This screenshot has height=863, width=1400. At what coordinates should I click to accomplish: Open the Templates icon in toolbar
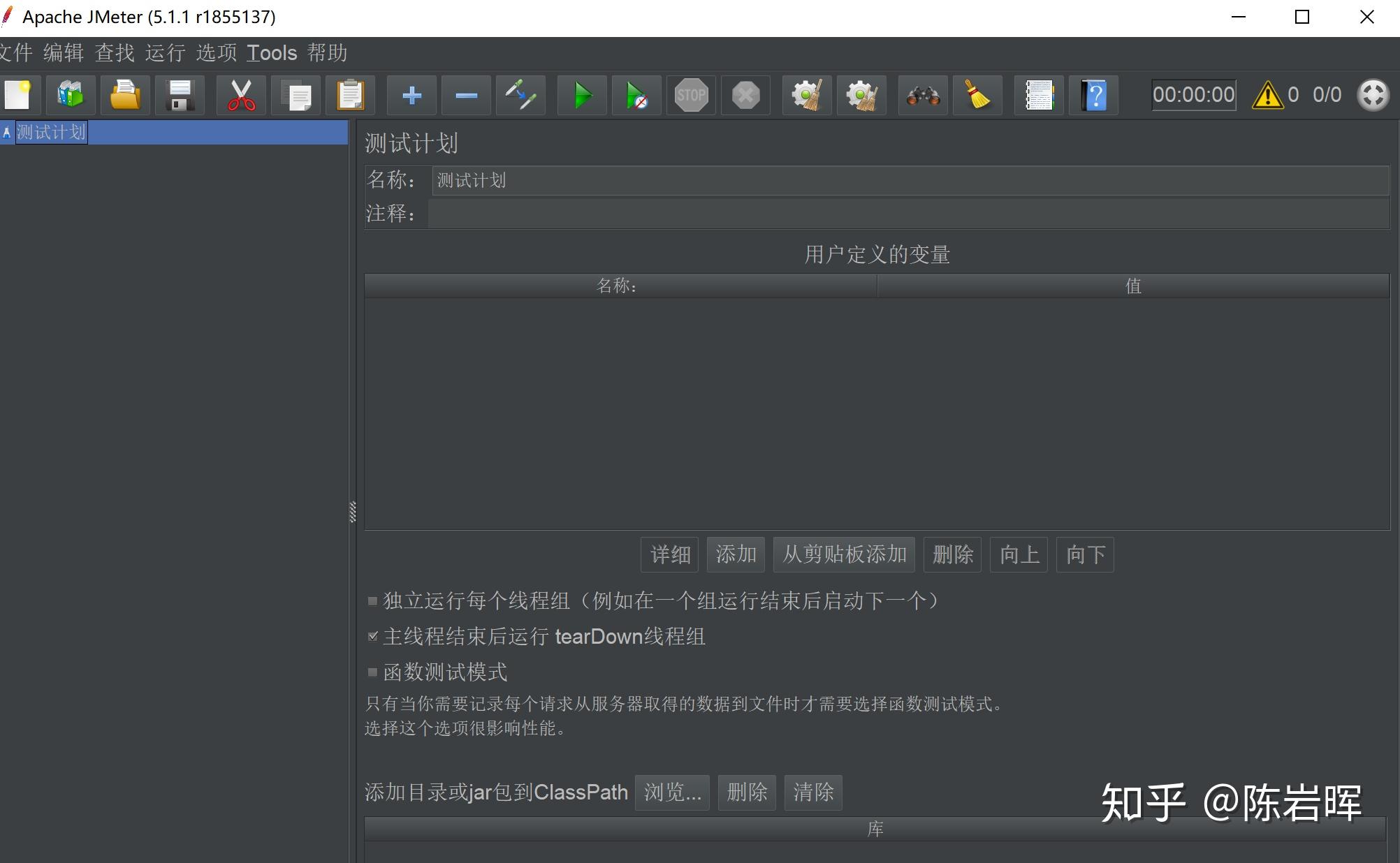pos(71,95)
